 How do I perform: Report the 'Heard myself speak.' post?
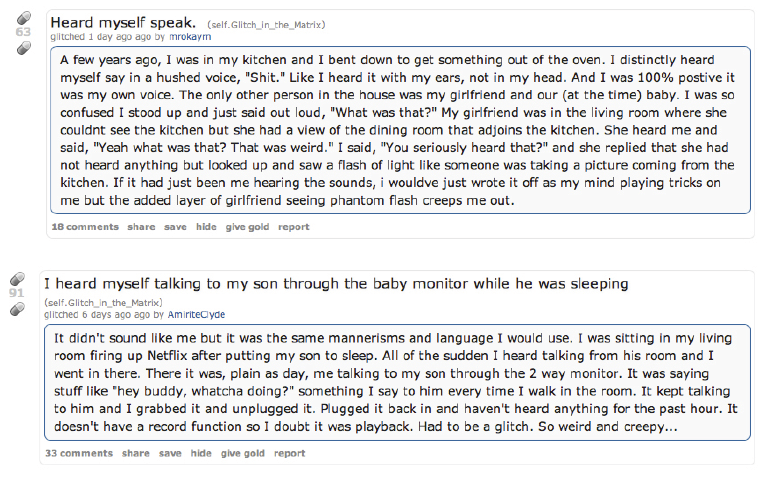point(294,227)
